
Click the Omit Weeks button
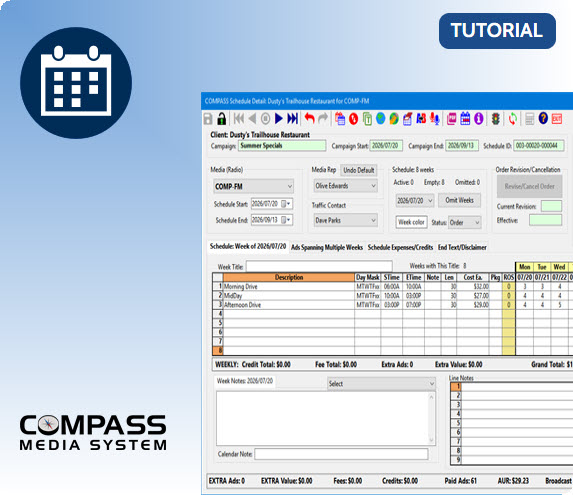pos(459,200)
